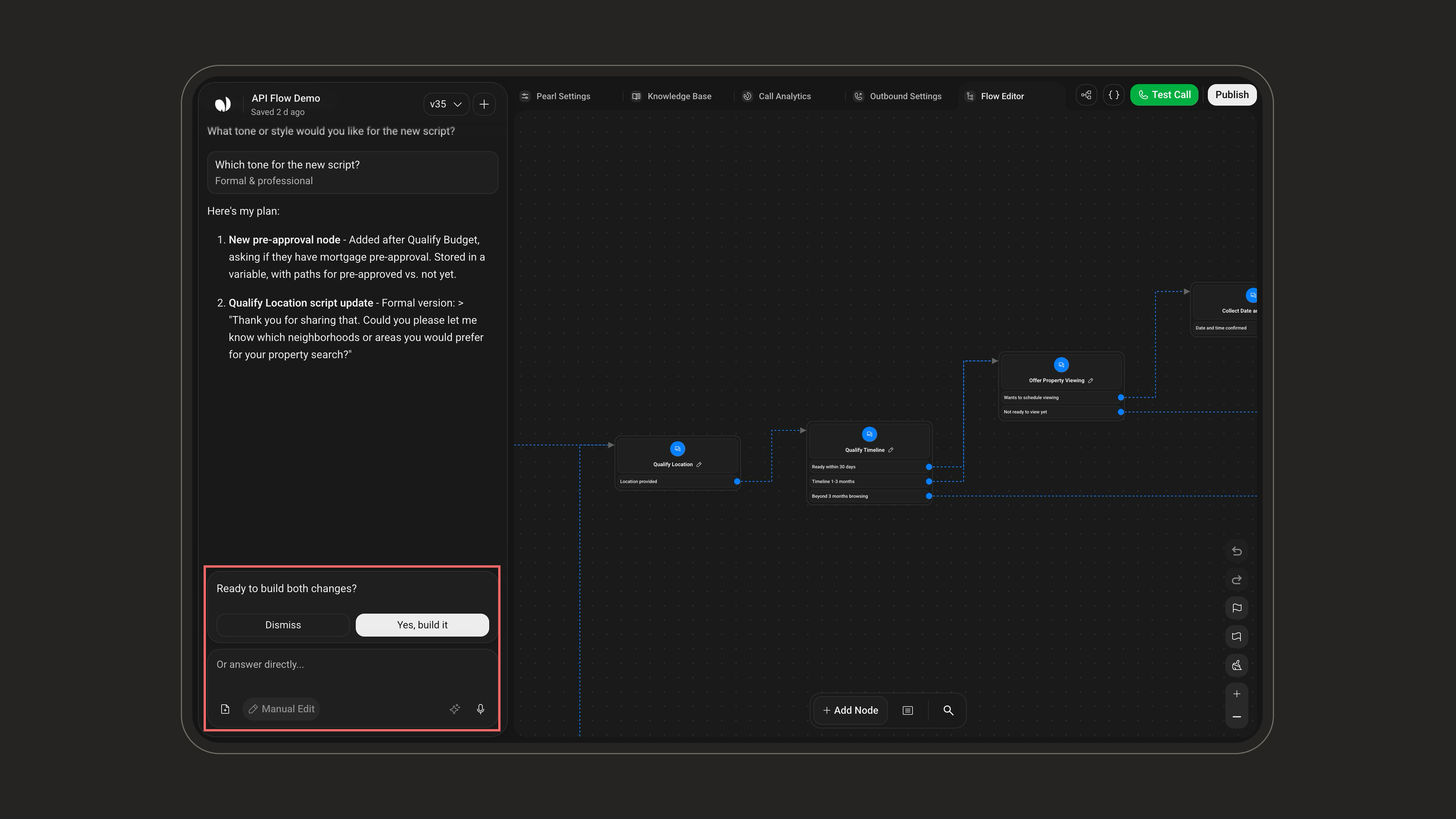Edit the Qualify Timeline node name pencil
The width and height of the screenshot is (1456, 819).
(891, 450)
